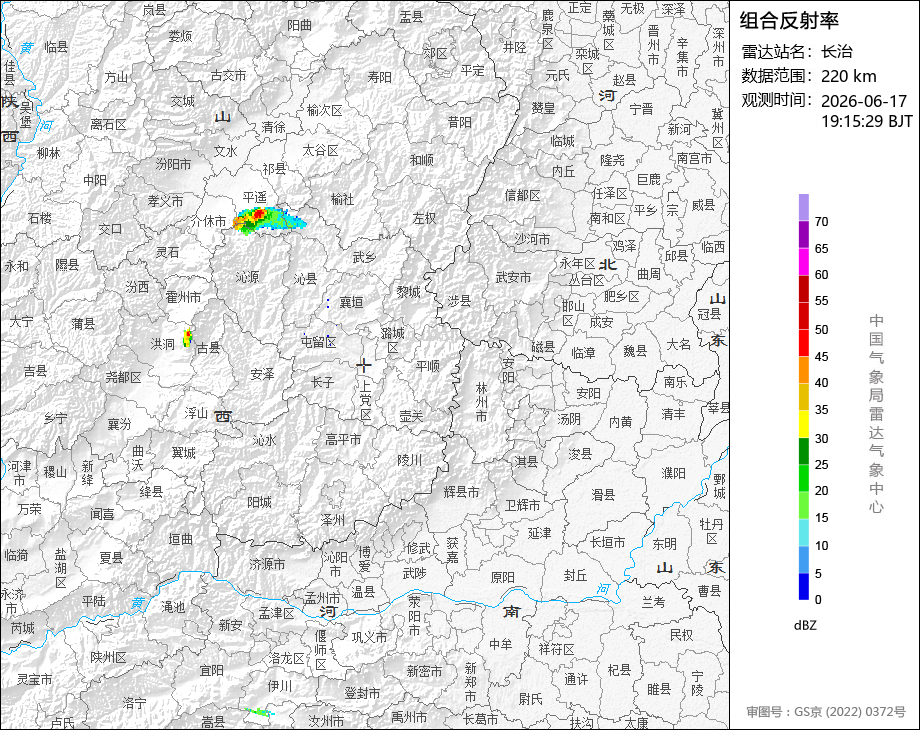Click the 林州市 map label

482,402
